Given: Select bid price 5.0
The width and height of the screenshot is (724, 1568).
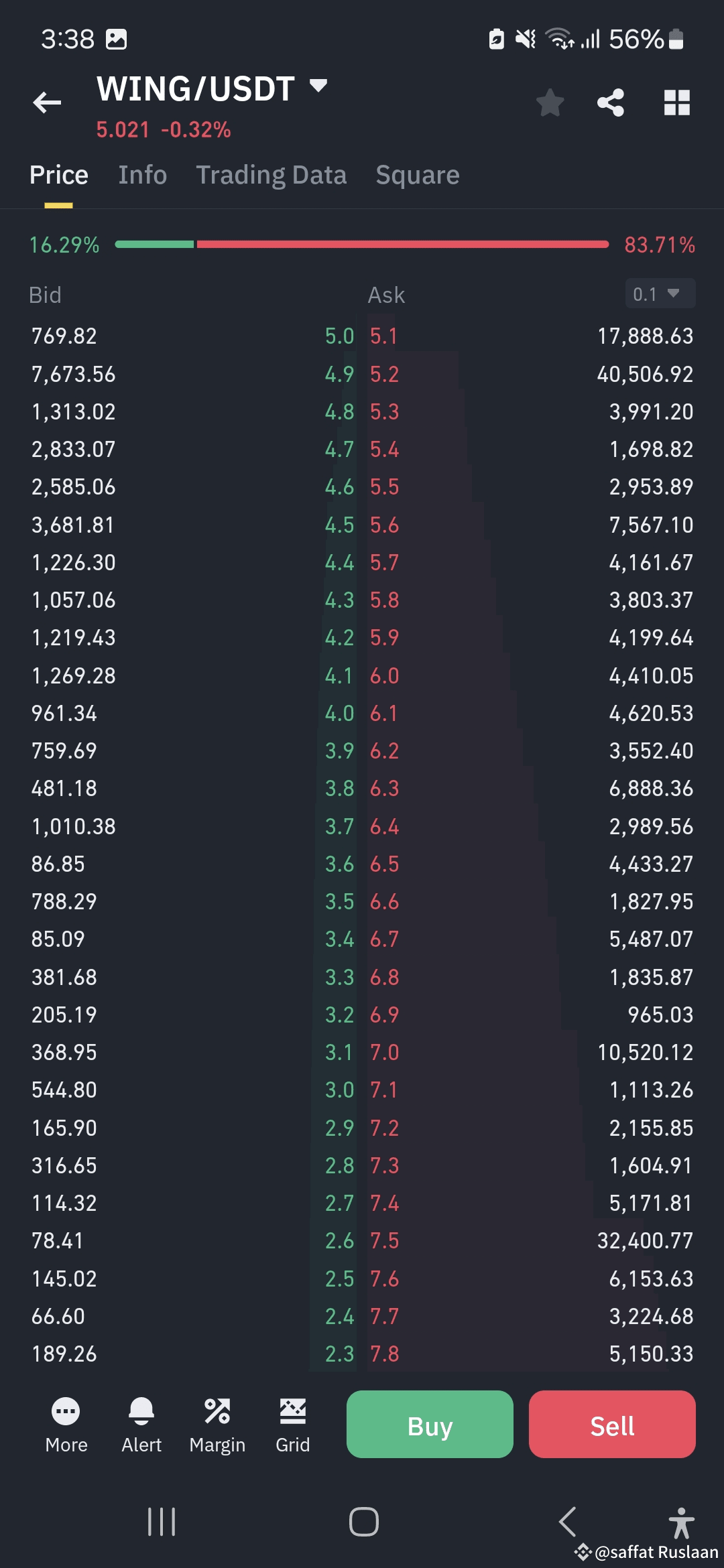Looking at the screenshot, I should (339, 336).
